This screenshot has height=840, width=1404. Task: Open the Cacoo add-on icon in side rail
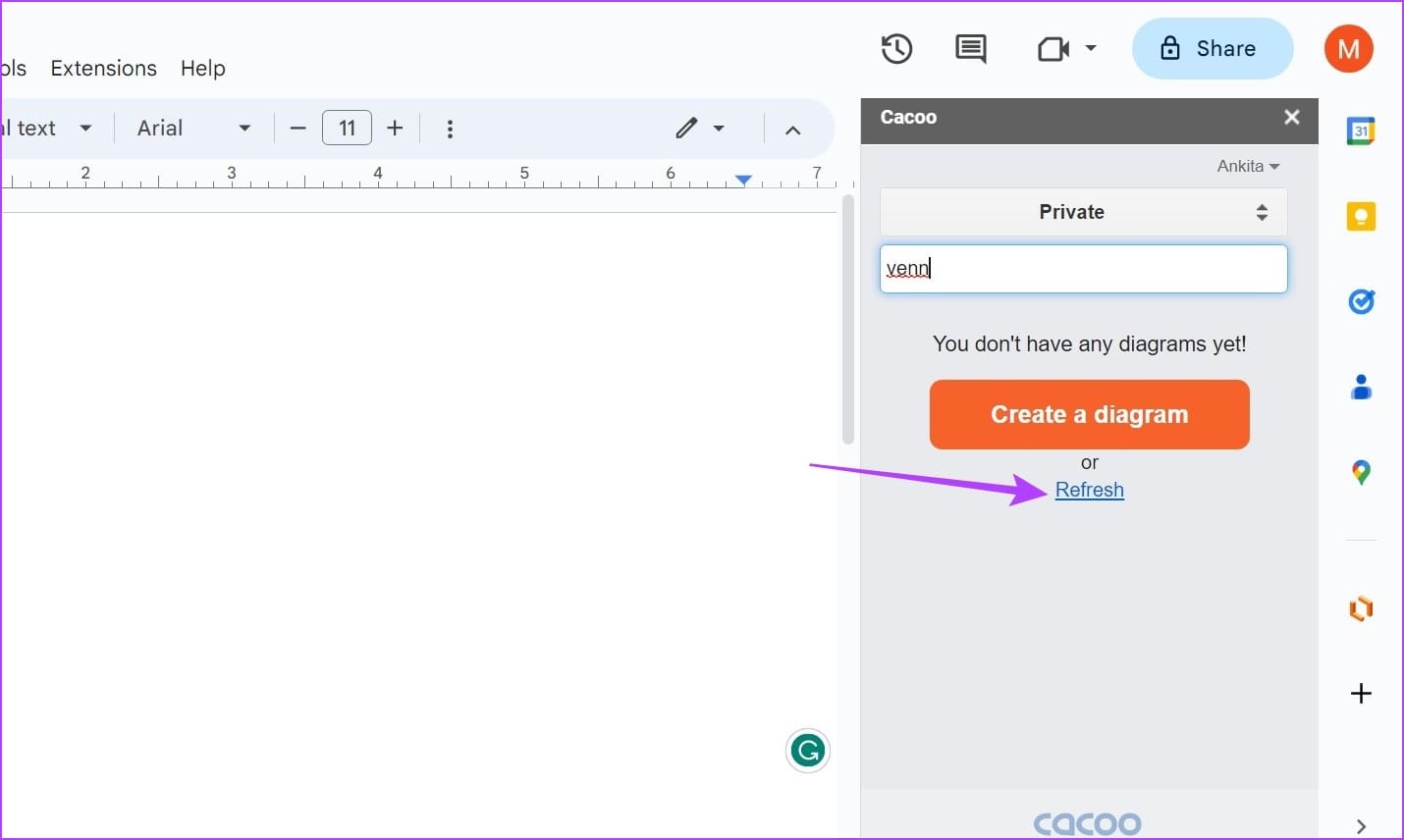coord(1361,609)
